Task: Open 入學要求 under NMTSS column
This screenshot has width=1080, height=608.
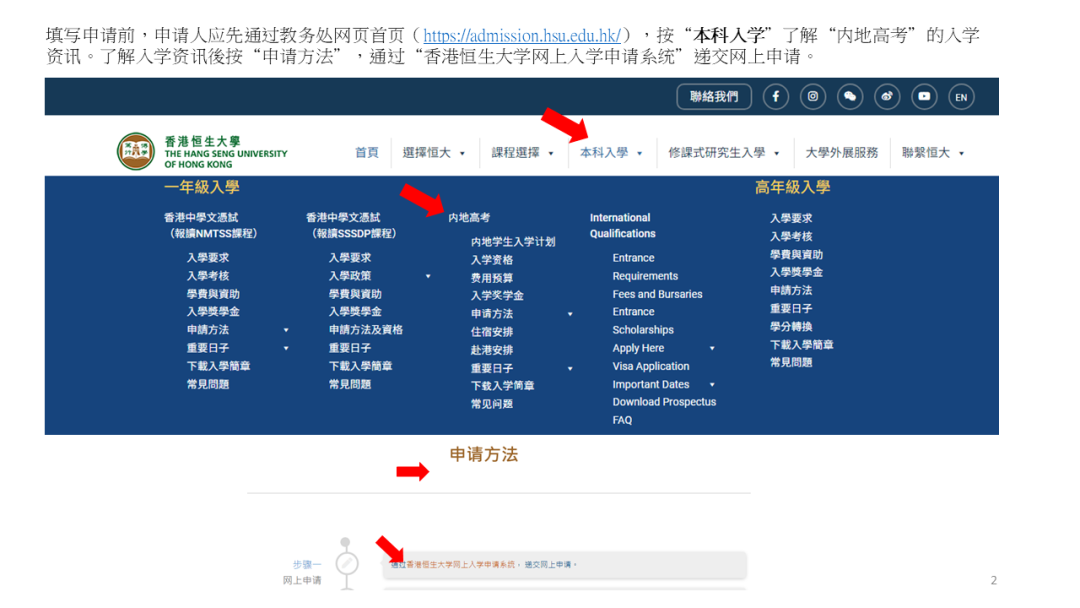Action: [x=208, y=258]
